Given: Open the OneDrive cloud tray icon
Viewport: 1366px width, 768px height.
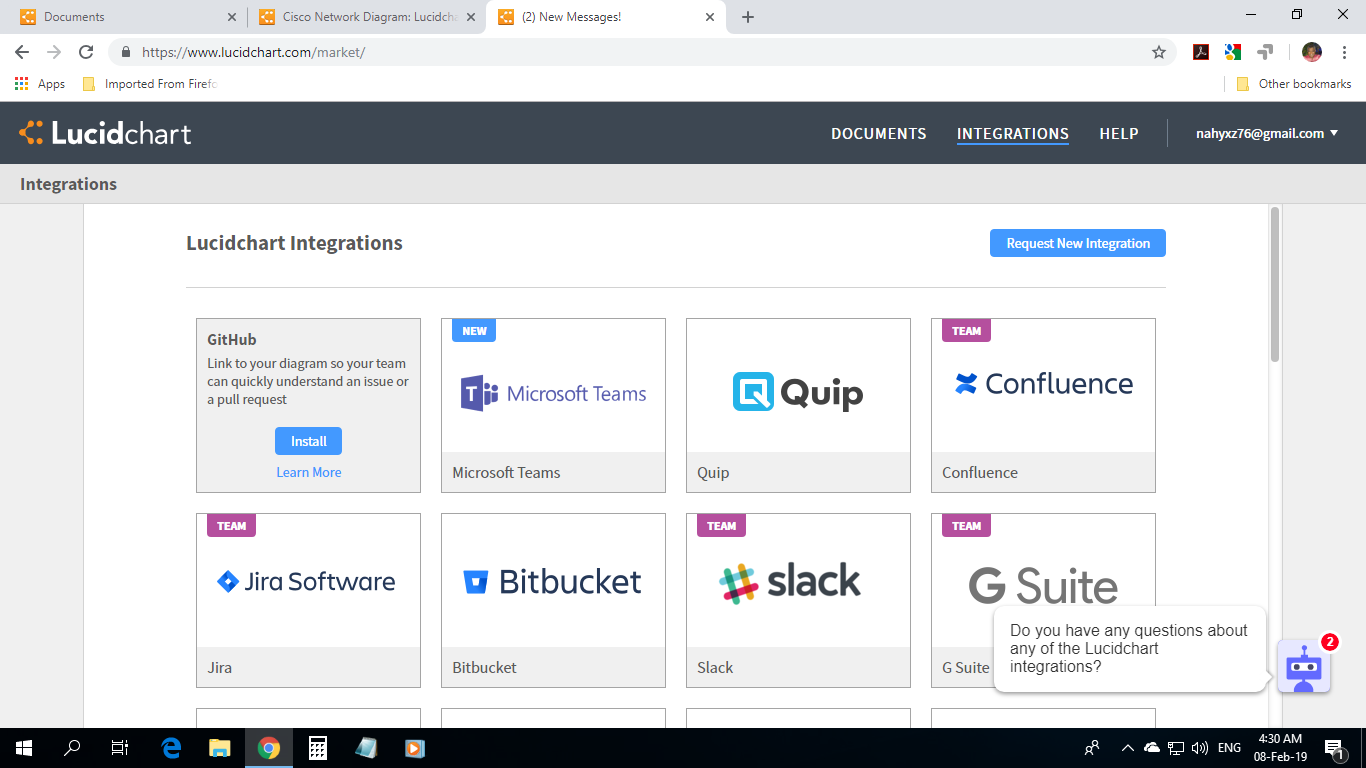Looking at the screenshot, I should (1152, 748).
